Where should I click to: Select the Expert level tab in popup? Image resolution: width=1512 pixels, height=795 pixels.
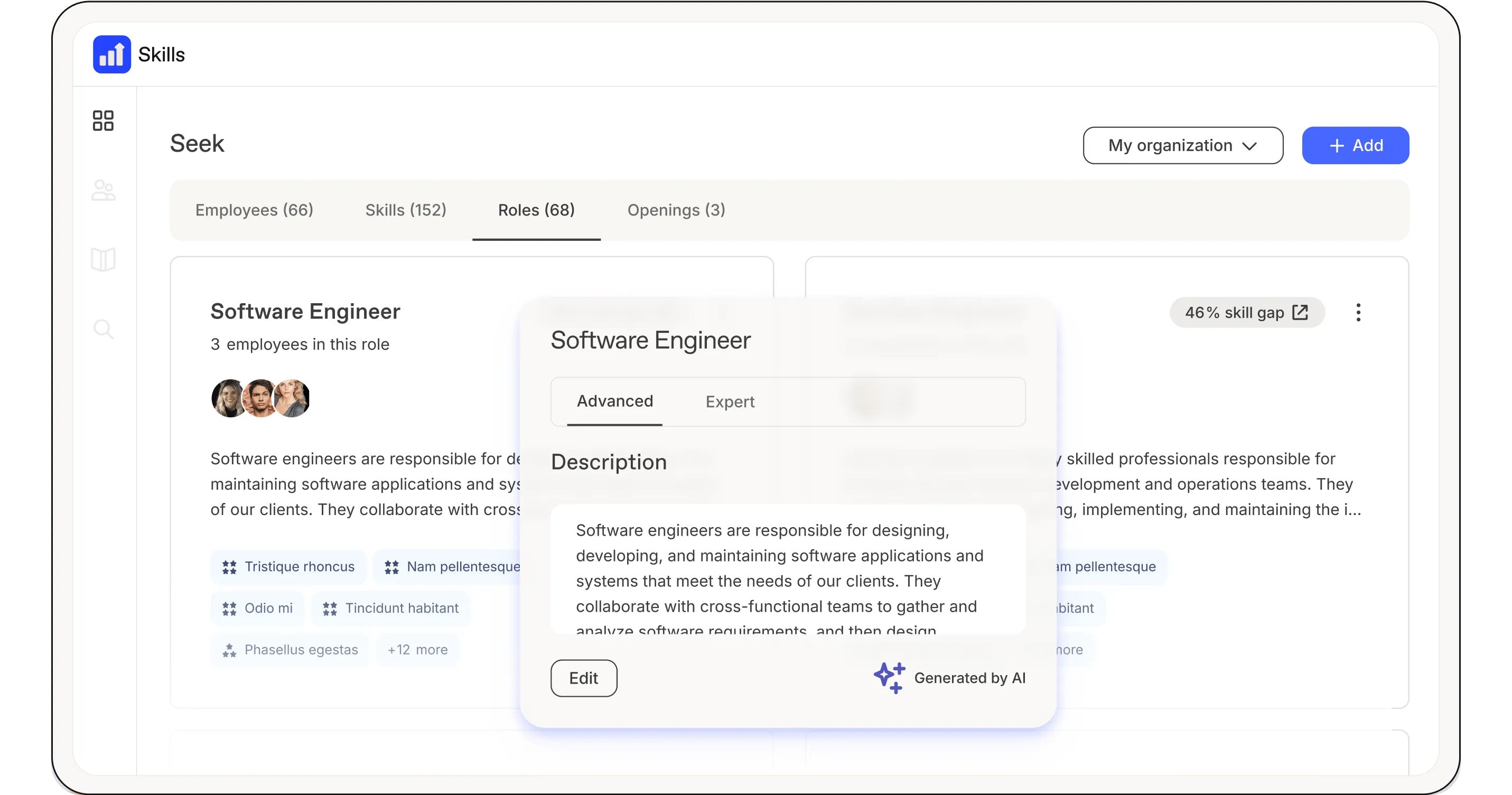click(730, 401)
